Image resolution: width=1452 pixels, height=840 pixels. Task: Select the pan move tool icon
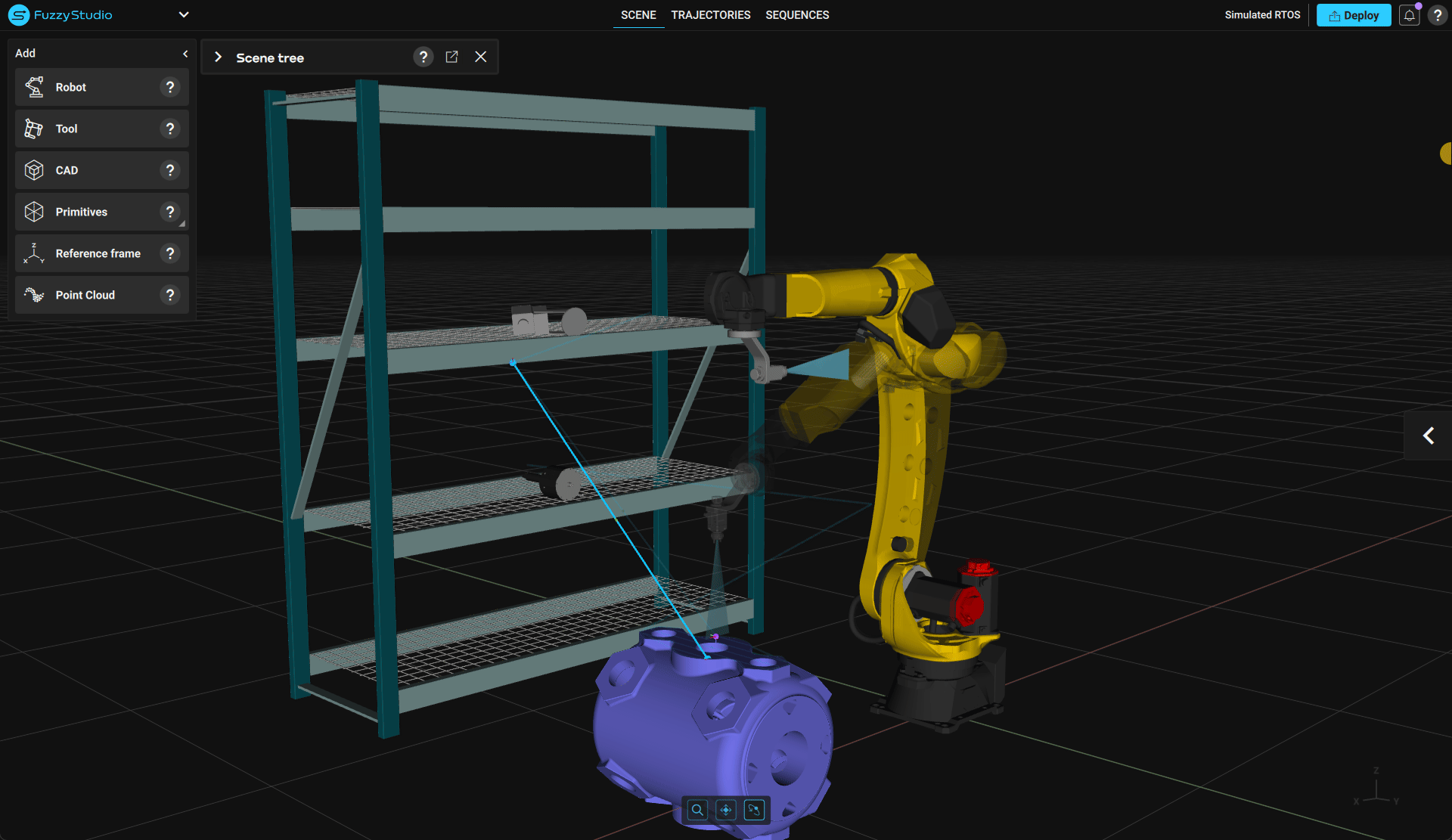726,810
